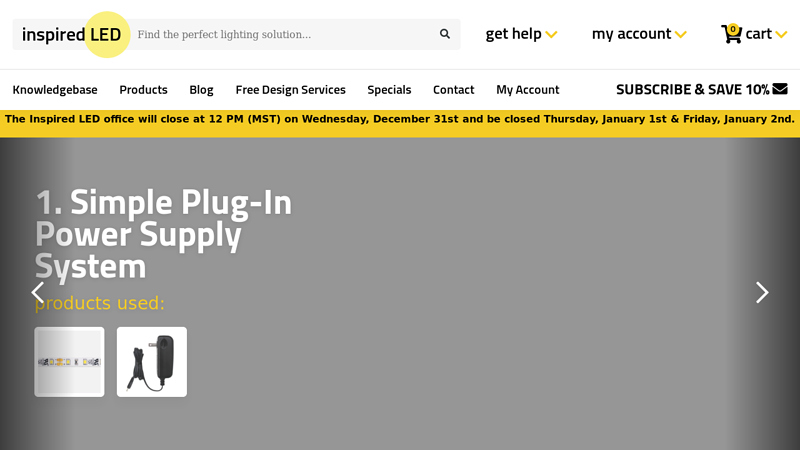Image resolution: width=800 pixels, height=450 pixels.
Task: Click SUBSCRIBE & SAVE 10% link
Action: tap(692, 90)
